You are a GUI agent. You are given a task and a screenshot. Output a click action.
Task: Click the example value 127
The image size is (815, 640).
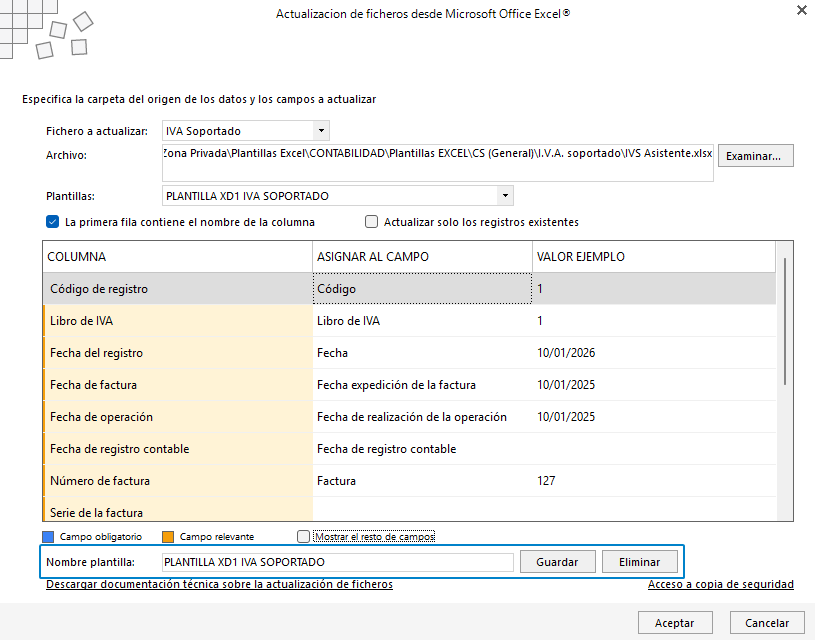(x=546, y=481)
